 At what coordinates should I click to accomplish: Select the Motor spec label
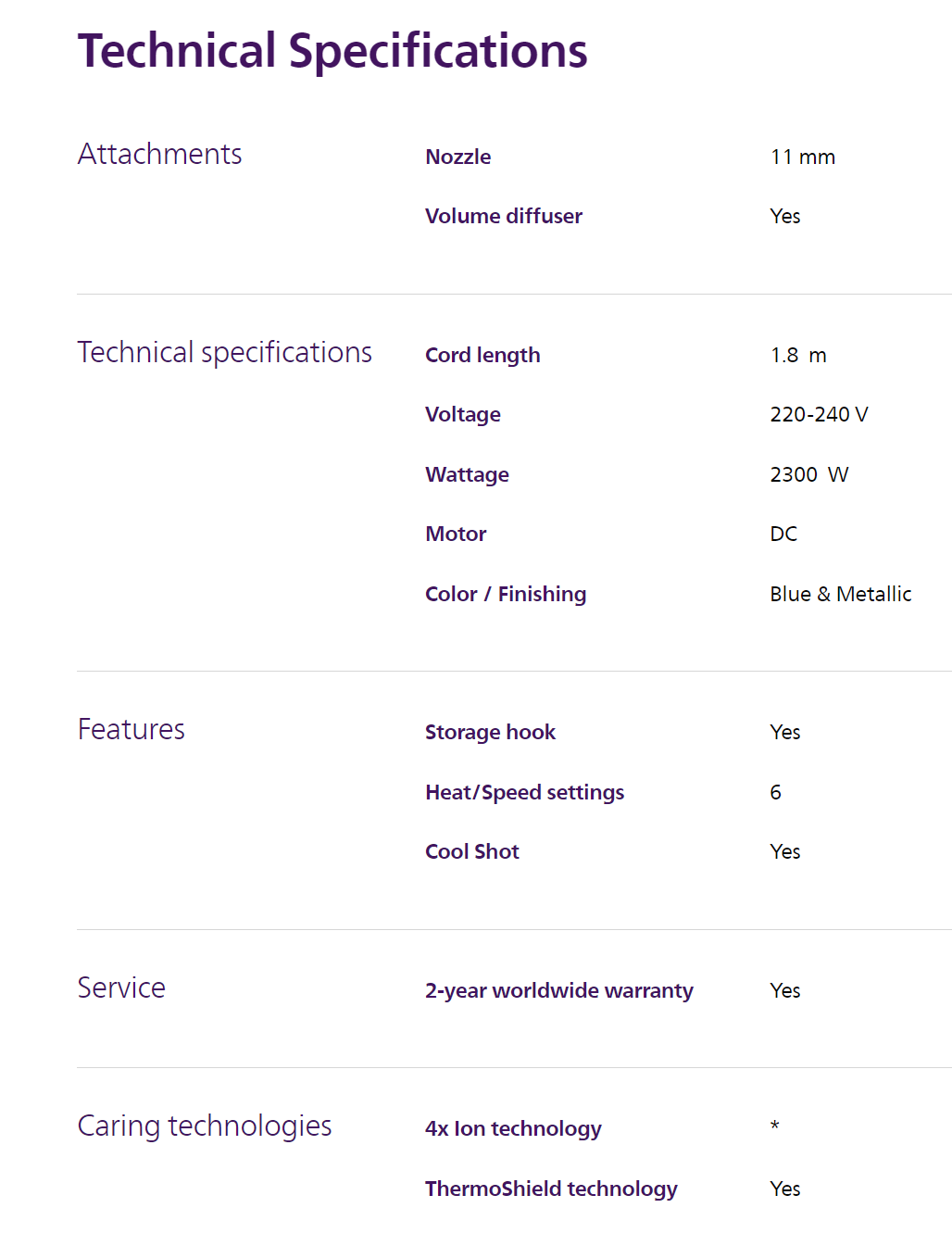(x=455, y=534)
